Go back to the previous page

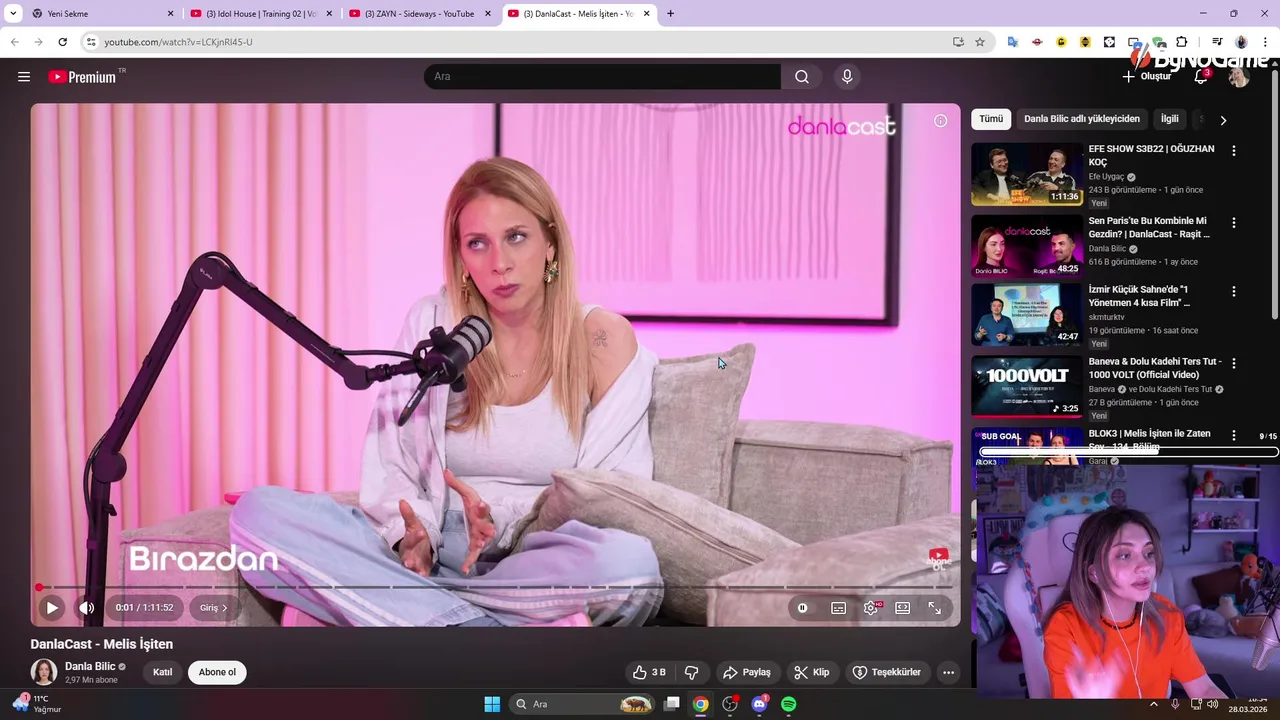tap(14, 42)
